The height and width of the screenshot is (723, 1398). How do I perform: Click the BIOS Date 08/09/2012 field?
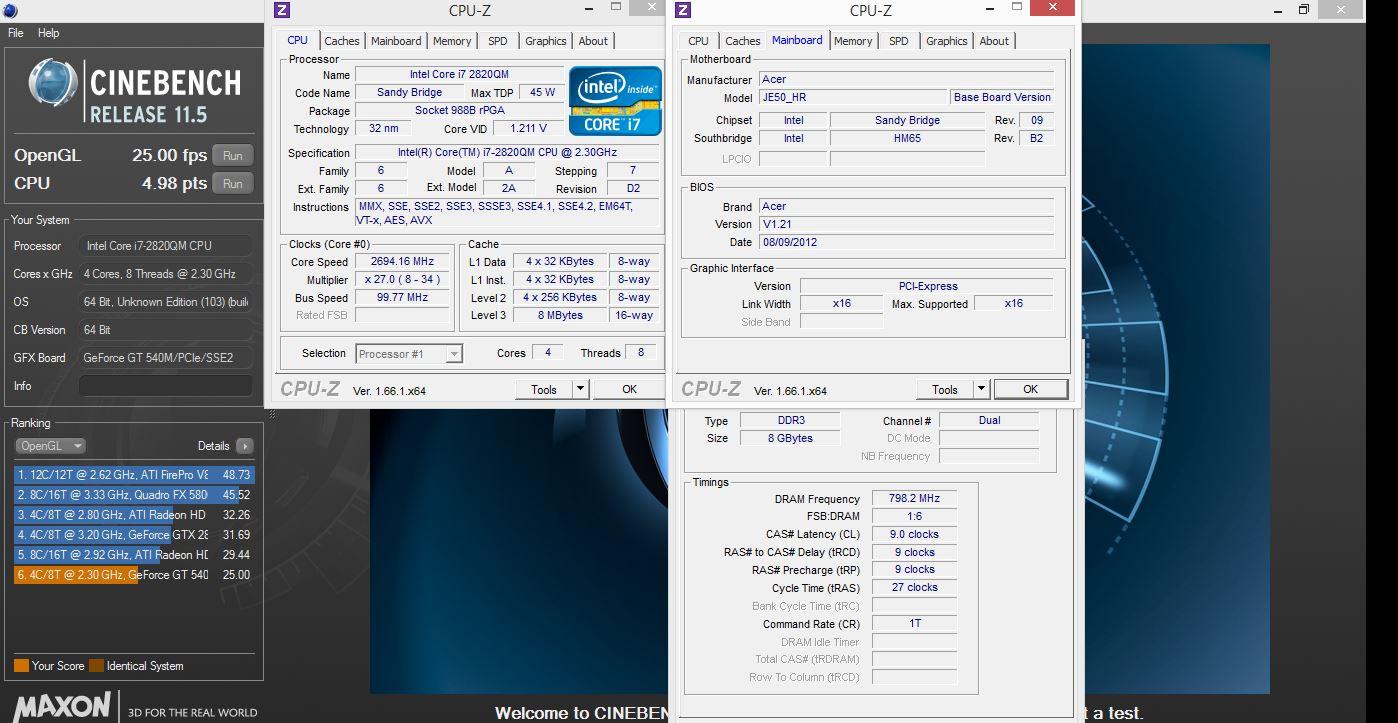coord(906,242)
